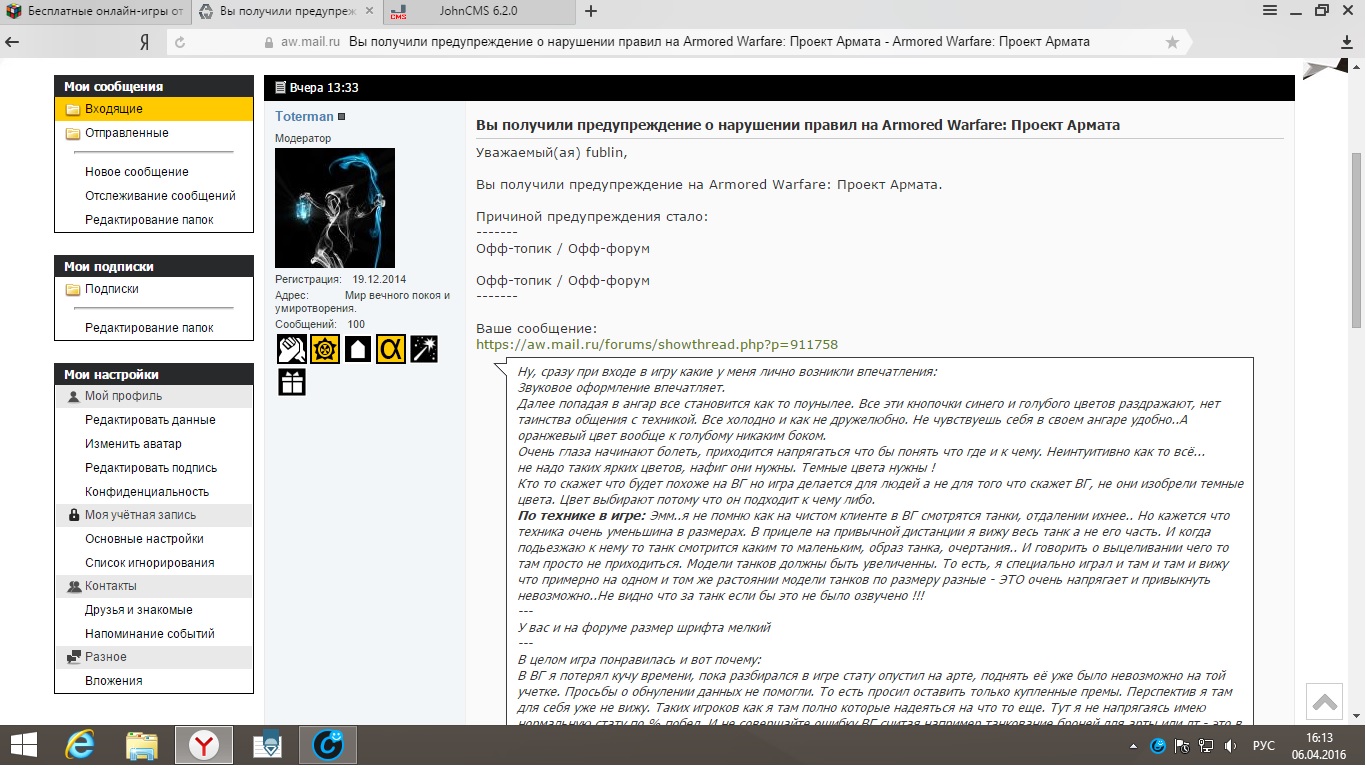The height and width of the screenshot is (768, 1366).
Task: Follow the showthread.php?p=911758 forum link
Action: coord(657,345)
